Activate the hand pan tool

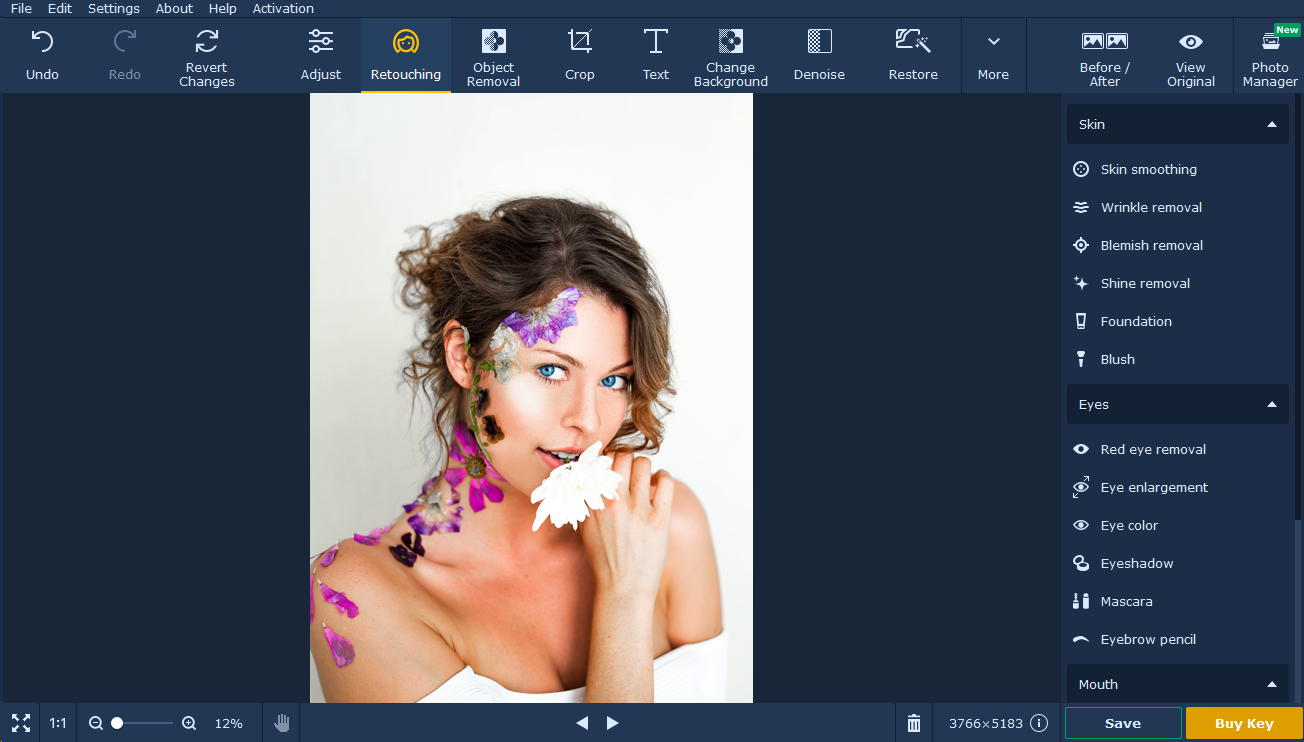pyautogui.click(x=282, y=723)
